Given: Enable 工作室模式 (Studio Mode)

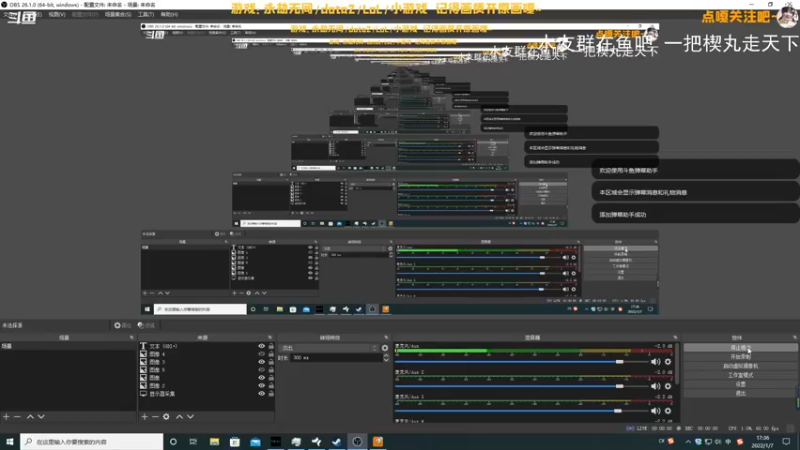Looking at the screenshot, I should tap(740, 375).
